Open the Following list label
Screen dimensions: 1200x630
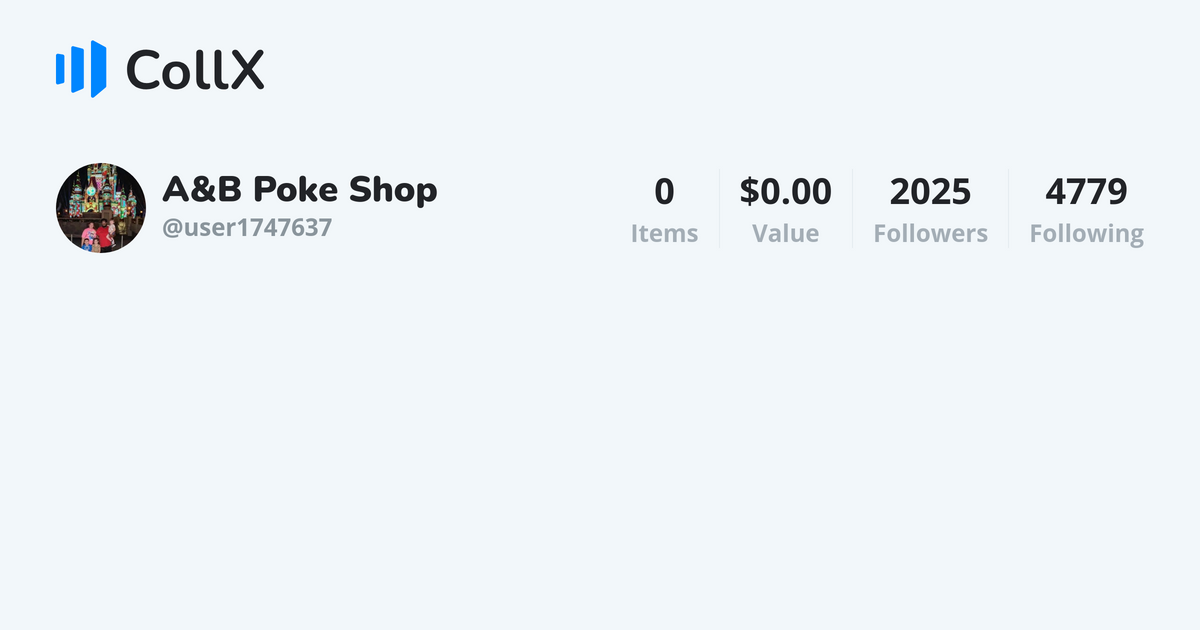1086,234
